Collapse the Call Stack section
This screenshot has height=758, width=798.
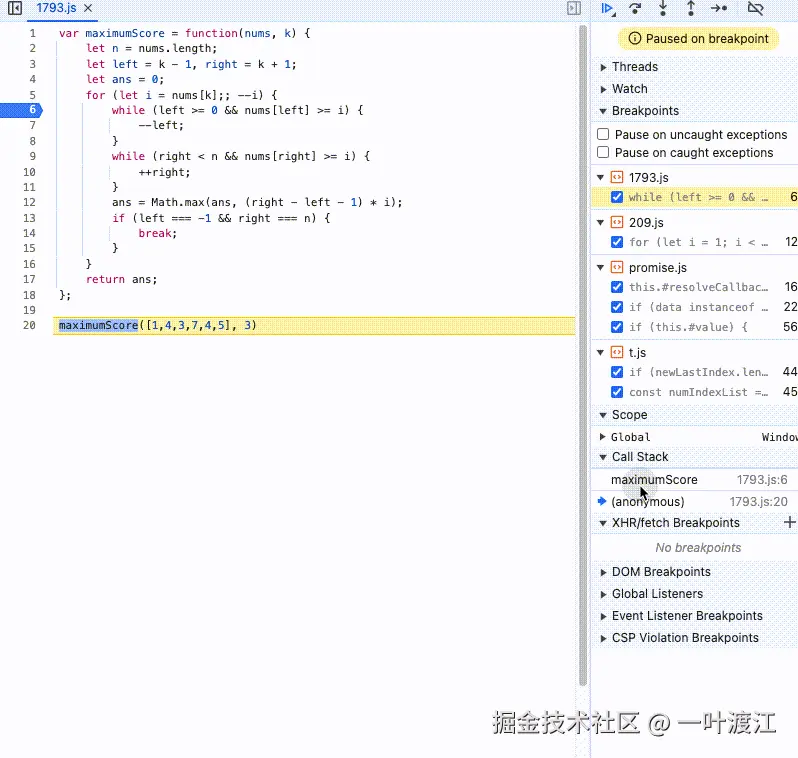tap(603, 457)
